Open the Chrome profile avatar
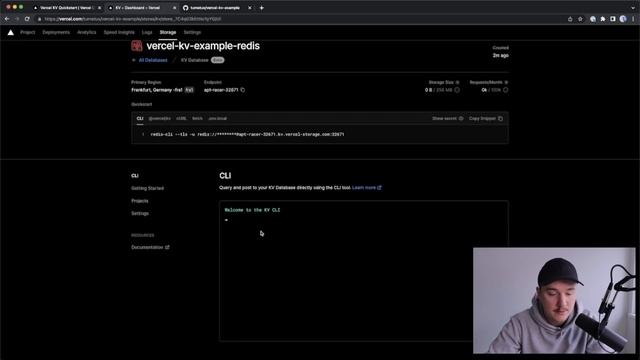Viewport: 640px width, 360px height. [x=623, y=19]
